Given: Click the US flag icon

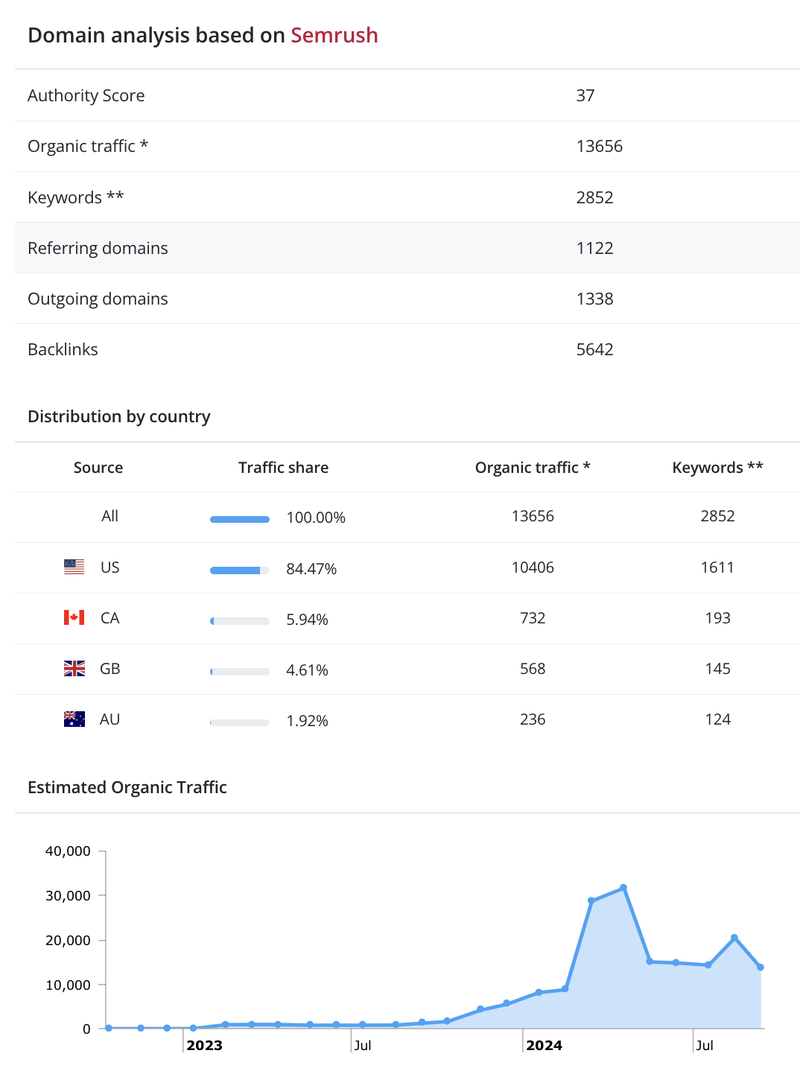Looking at the screenshot, I should click(x=74, y=567).
